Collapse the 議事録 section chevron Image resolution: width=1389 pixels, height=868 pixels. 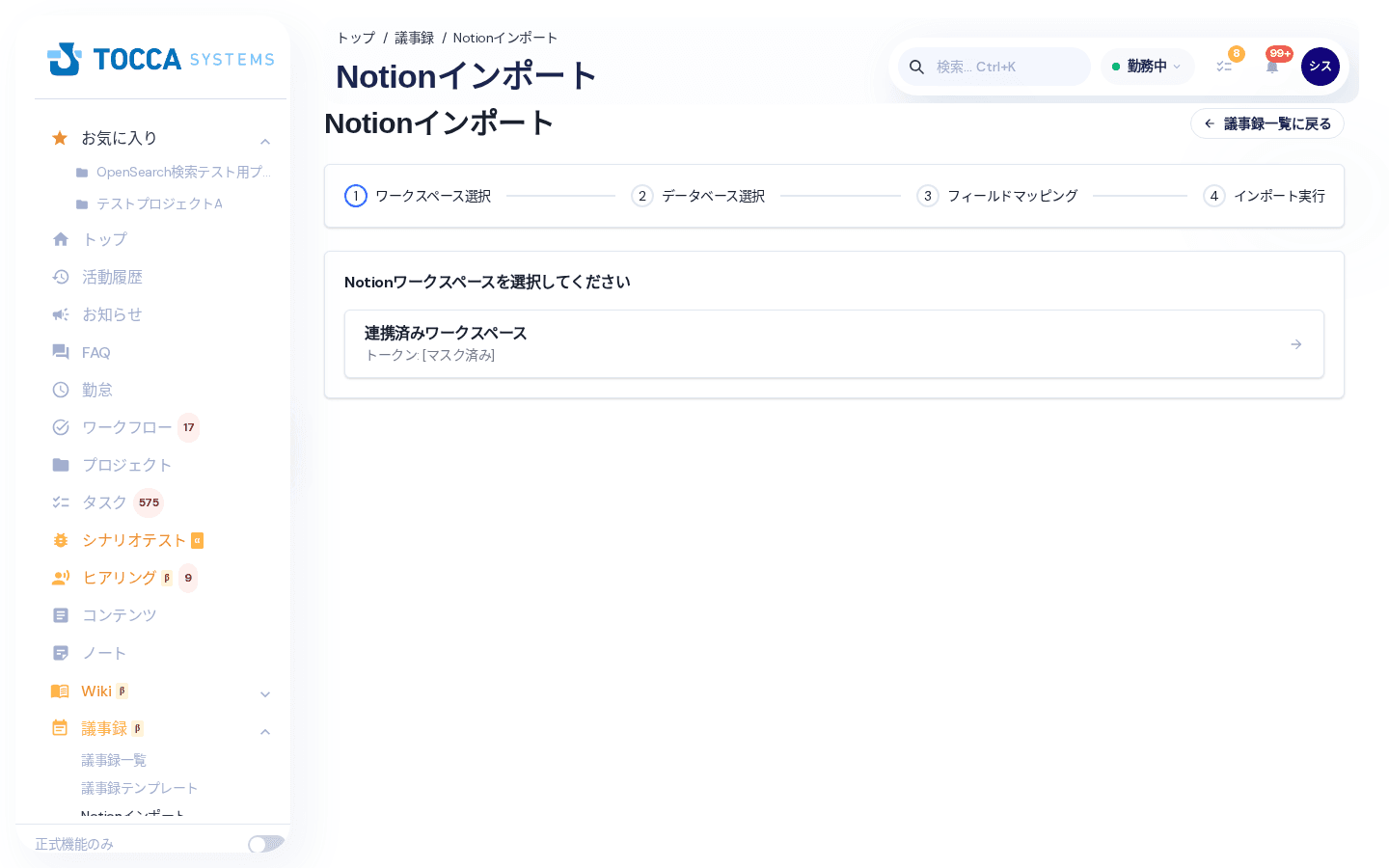[265, 732]
